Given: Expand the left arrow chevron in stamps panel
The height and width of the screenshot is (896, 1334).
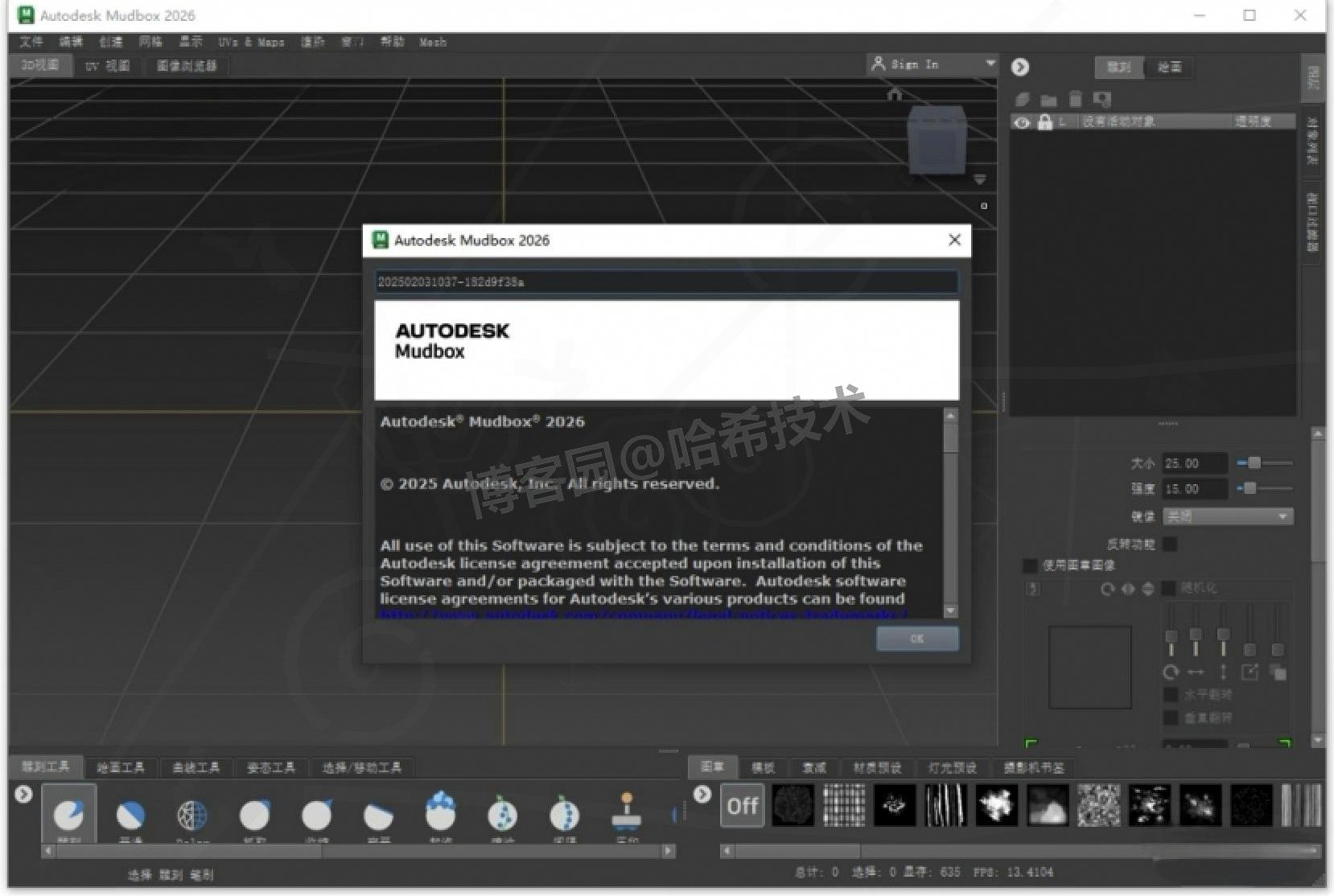Looking at the screenshot, I should click(701, 795).
